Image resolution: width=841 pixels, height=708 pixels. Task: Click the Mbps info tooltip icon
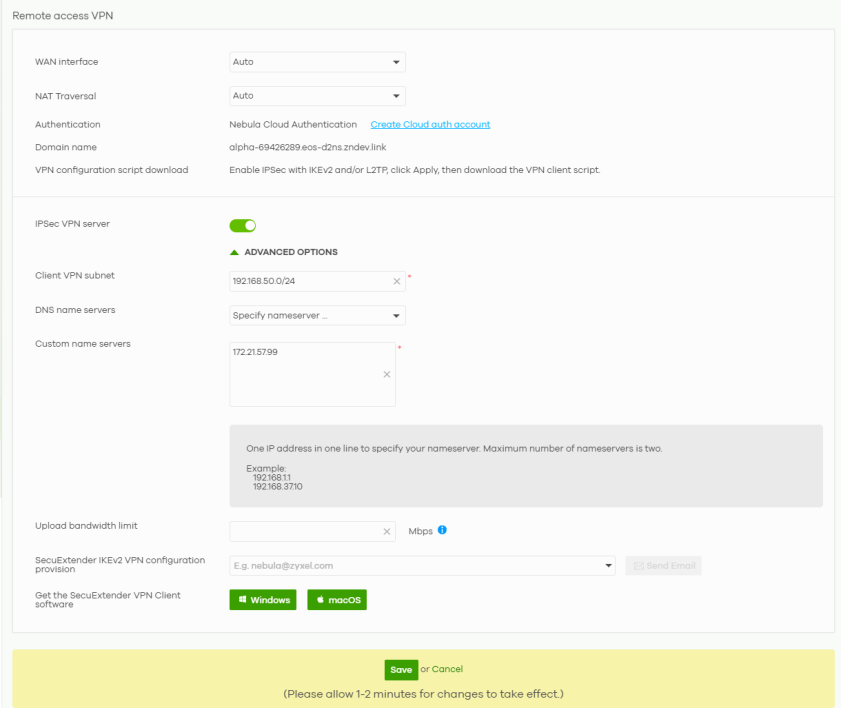442,530
